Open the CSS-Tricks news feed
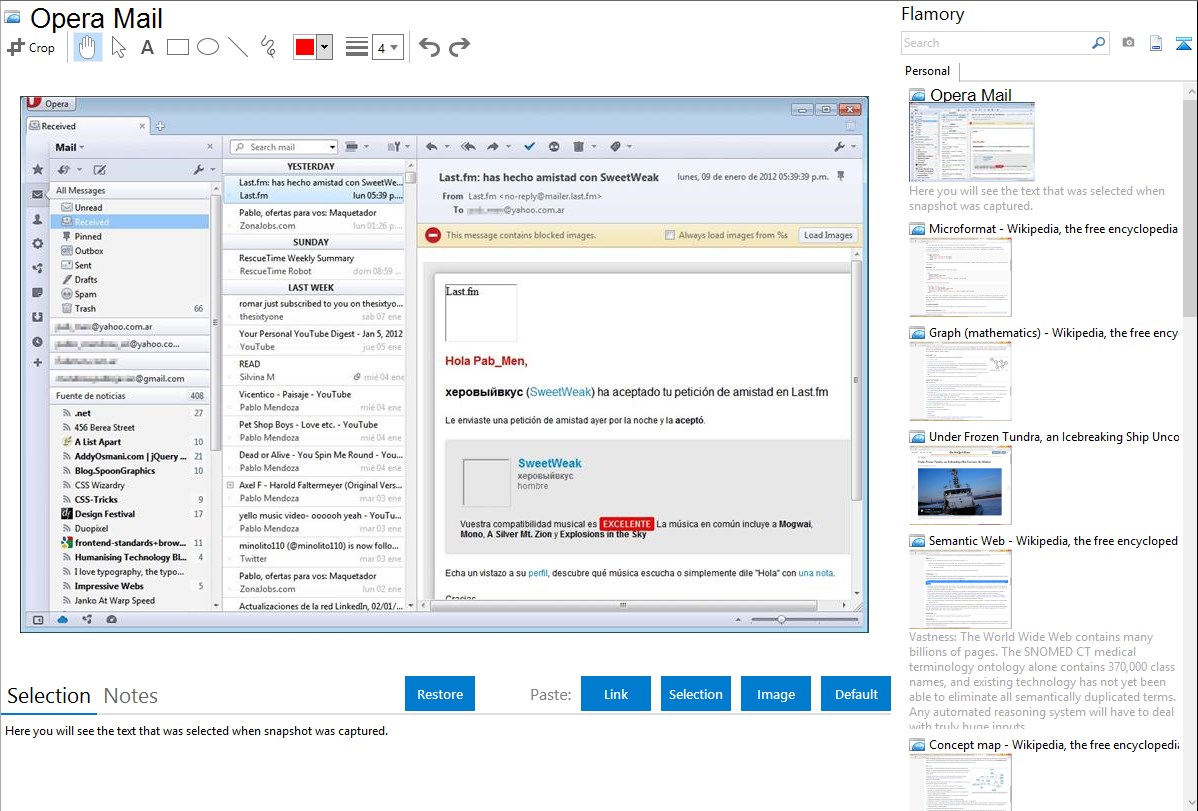The image size is (1198, 811). 130,500
